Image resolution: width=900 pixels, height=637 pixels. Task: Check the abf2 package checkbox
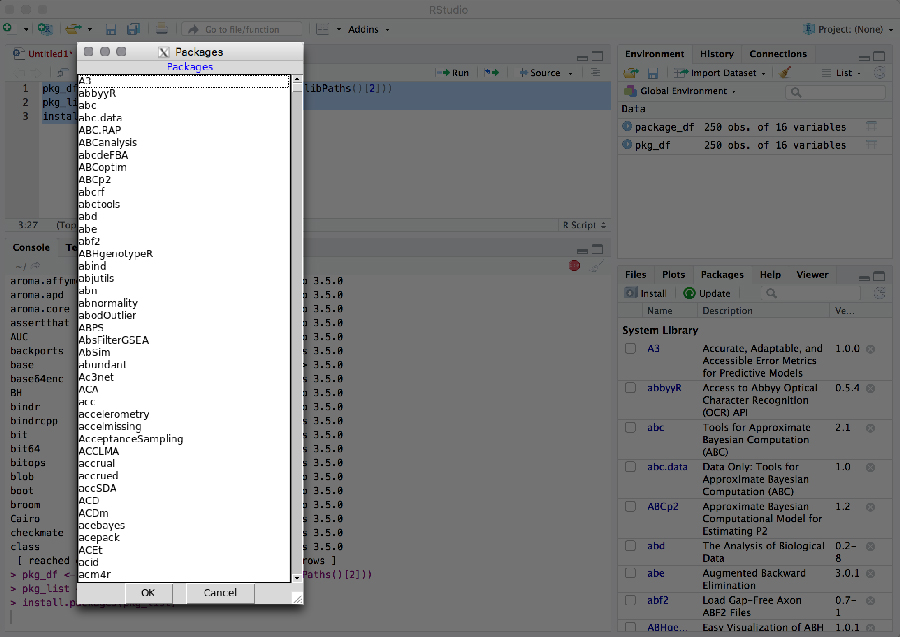pos(630,600)
